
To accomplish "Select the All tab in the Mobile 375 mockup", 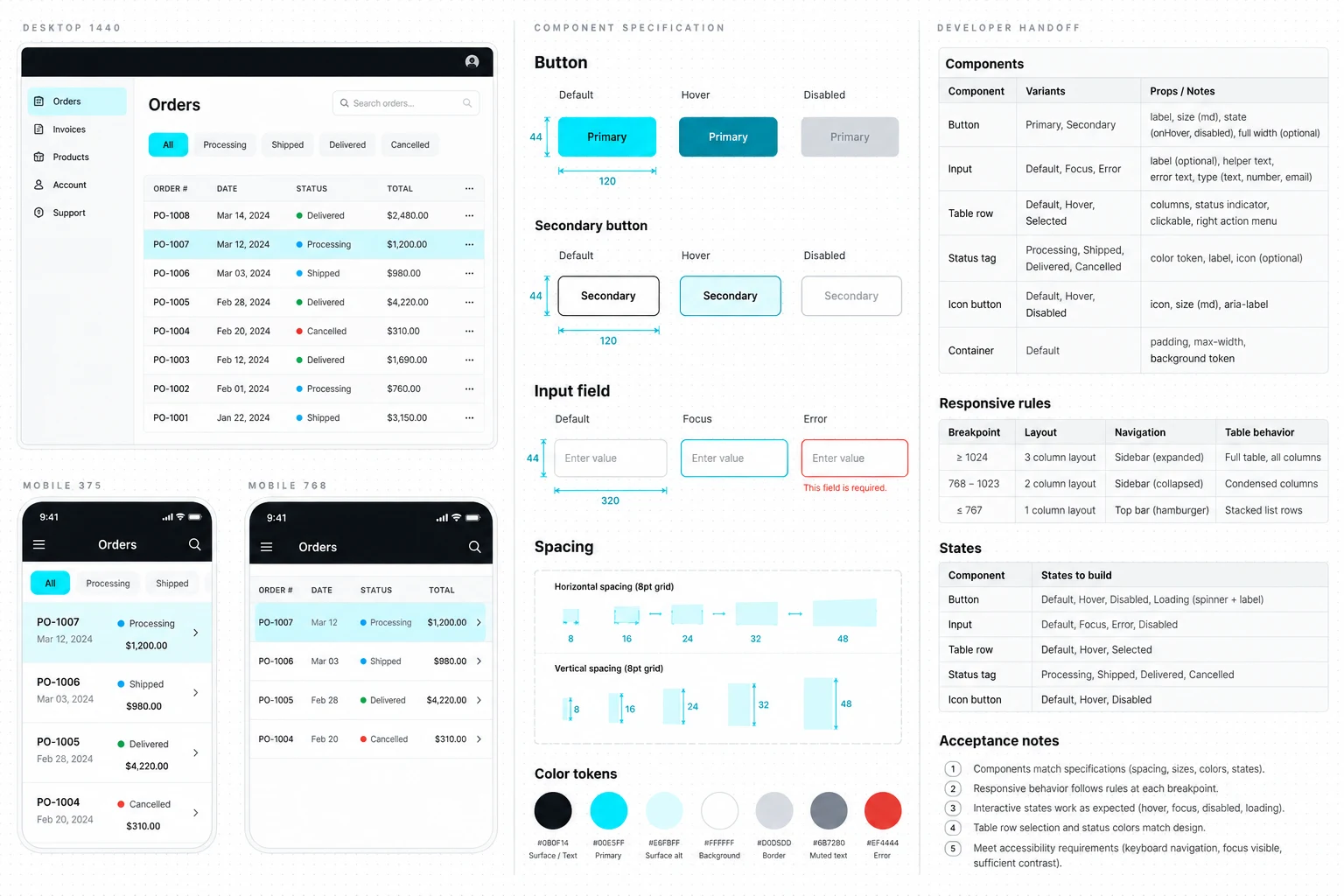I will point(50,584).
